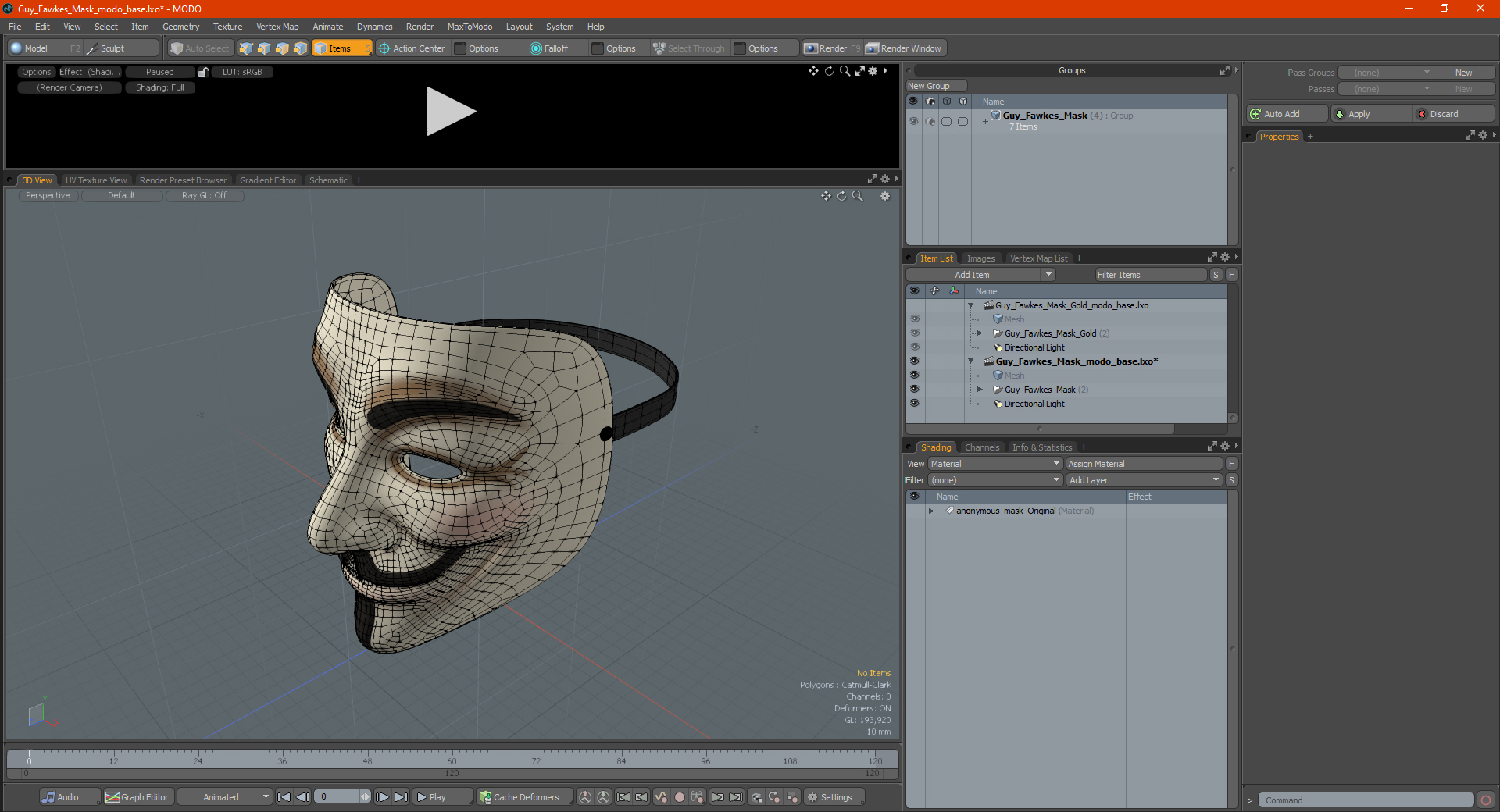Expand Guy_Fawkes_Mask_Gold (2) item
Image resolution: width=1500 pixels, height=812 pixels.
click(x=980, y=333)
